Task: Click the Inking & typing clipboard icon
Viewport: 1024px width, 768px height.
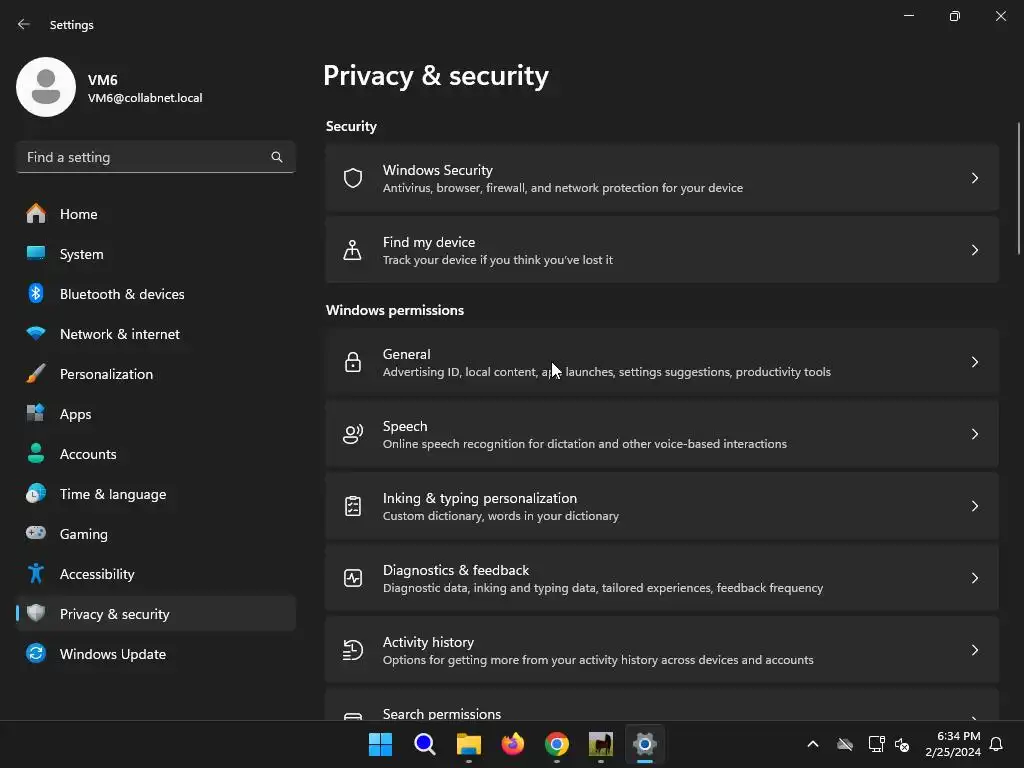Action: click(x=353, y=505)
